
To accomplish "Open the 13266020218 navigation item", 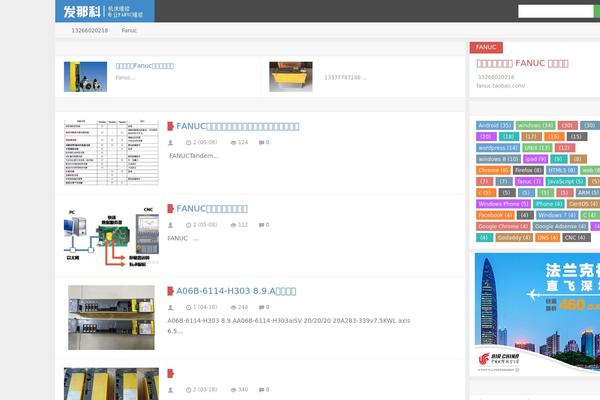I will click(x=90, y=30).
